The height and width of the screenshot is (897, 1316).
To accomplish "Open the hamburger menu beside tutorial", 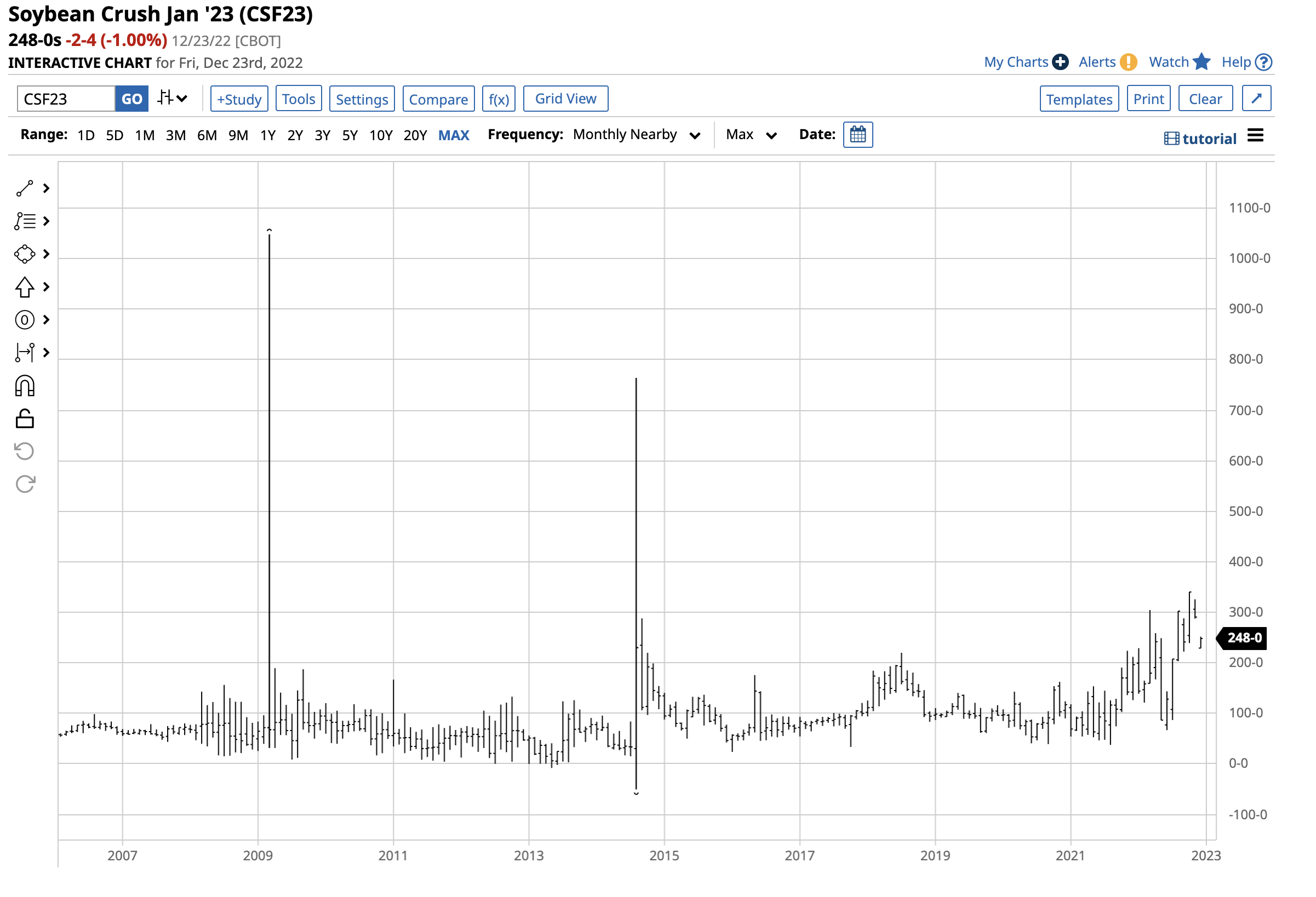I will pos(1255,136).
